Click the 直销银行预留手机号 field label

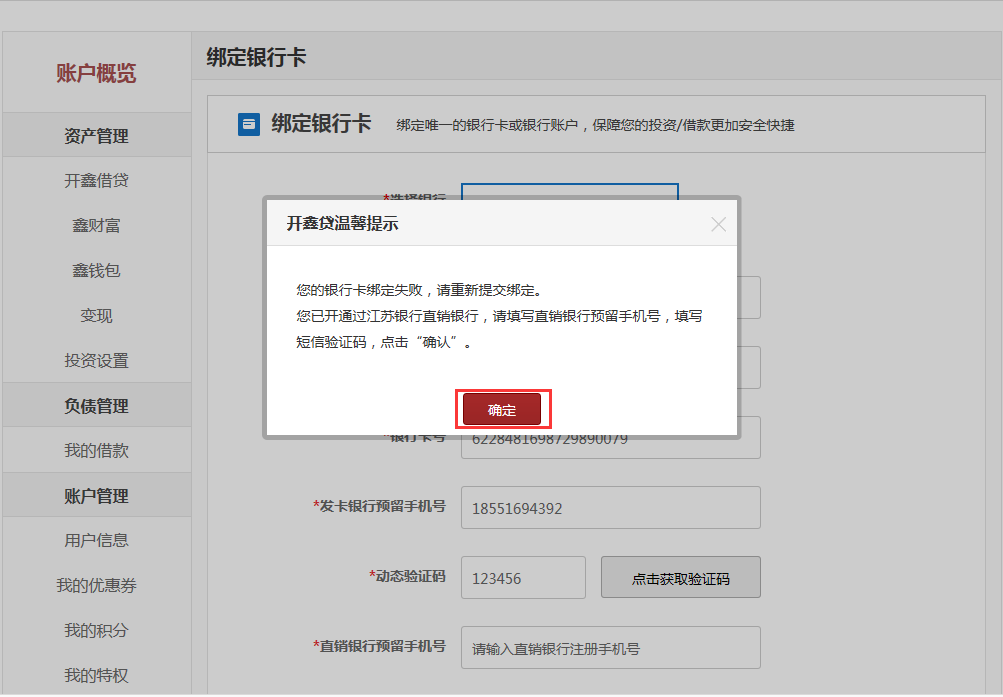pyautogui.click(x=379, y=646)
